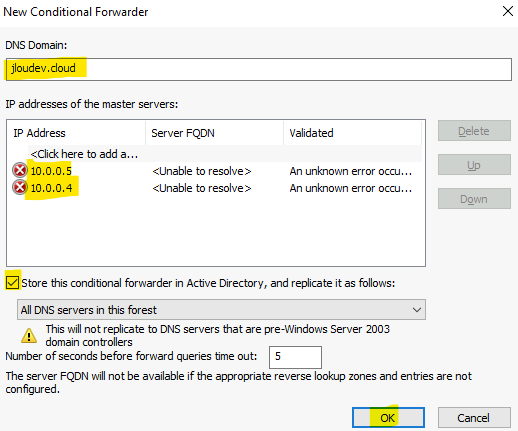Click the DNS Domain field containing jloudev.cloud
This screenshot has height=431, width=518.
tap(259, 69)
